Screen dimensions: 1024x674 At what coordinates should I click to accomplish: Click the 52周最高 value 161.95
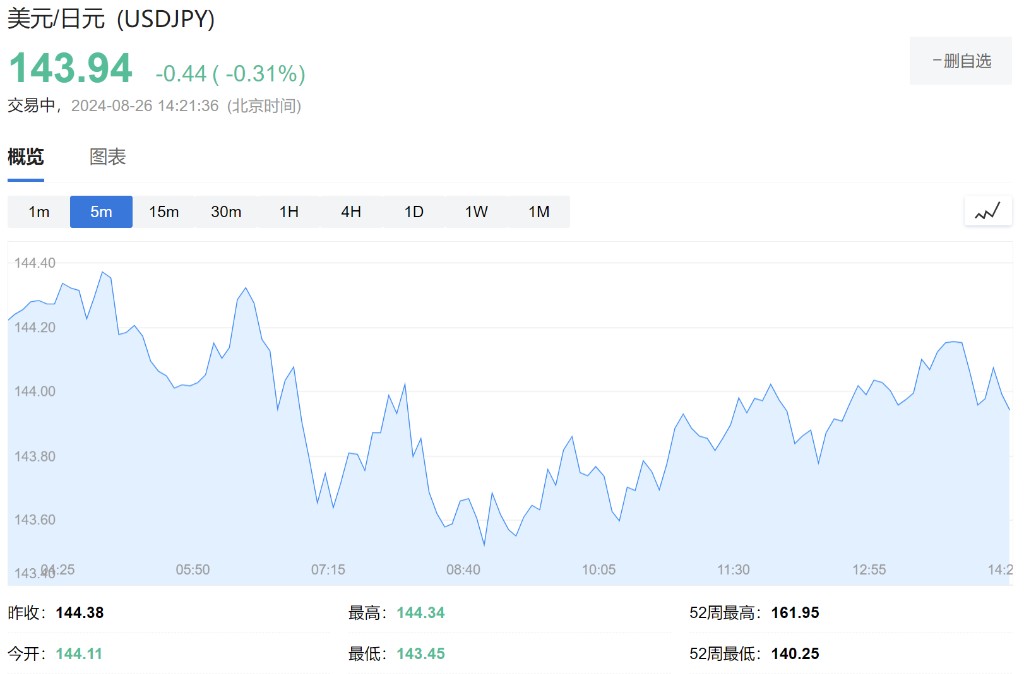(x=795, y=613)
